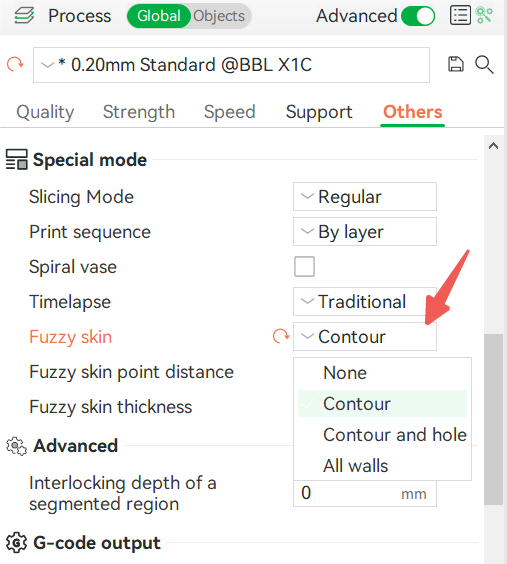This screenshot has height=564, width=507.
Task: Toggle the Advanced mode switch
Action: tap(418, 16)
